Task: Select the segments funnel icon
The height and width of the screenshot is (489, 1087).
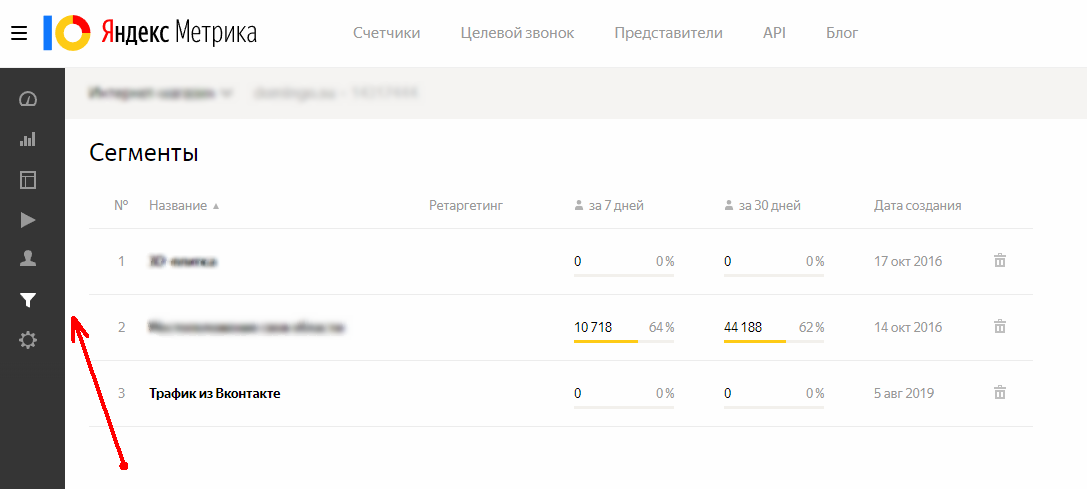Action: [x=28, y=300]
